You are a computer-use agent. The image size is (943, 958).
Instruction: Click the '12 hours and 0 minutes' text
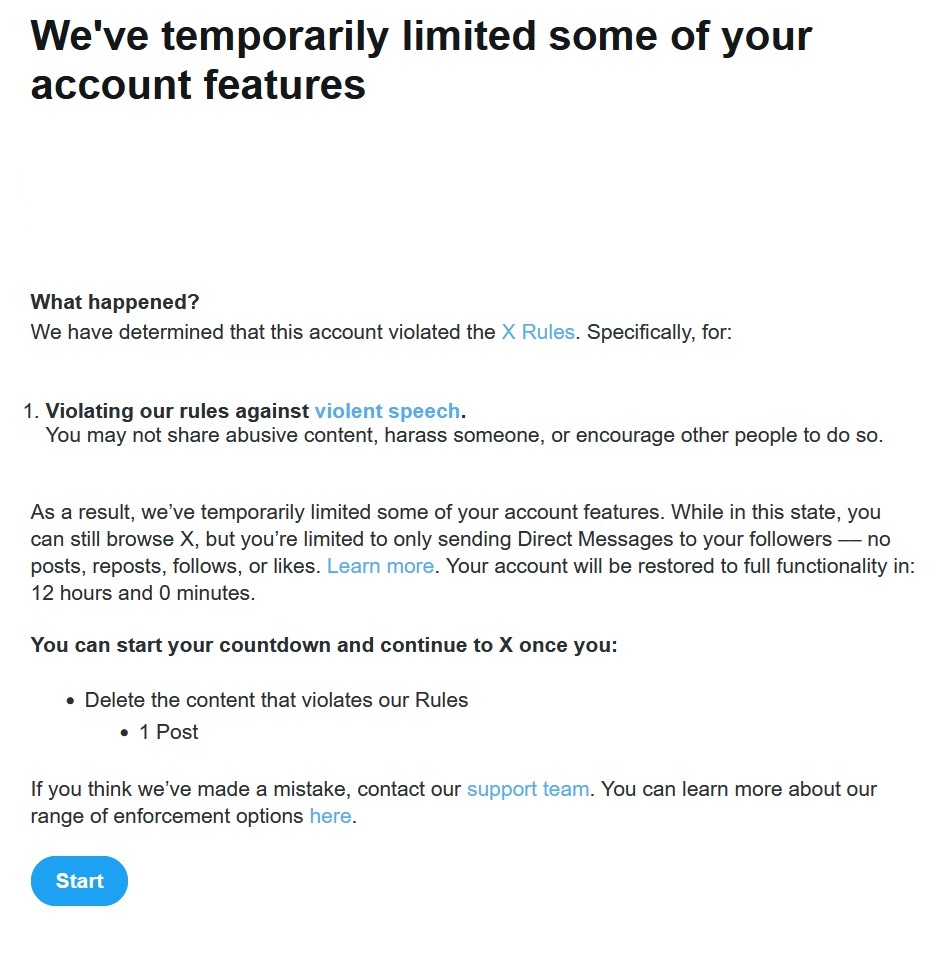(143, 593)
